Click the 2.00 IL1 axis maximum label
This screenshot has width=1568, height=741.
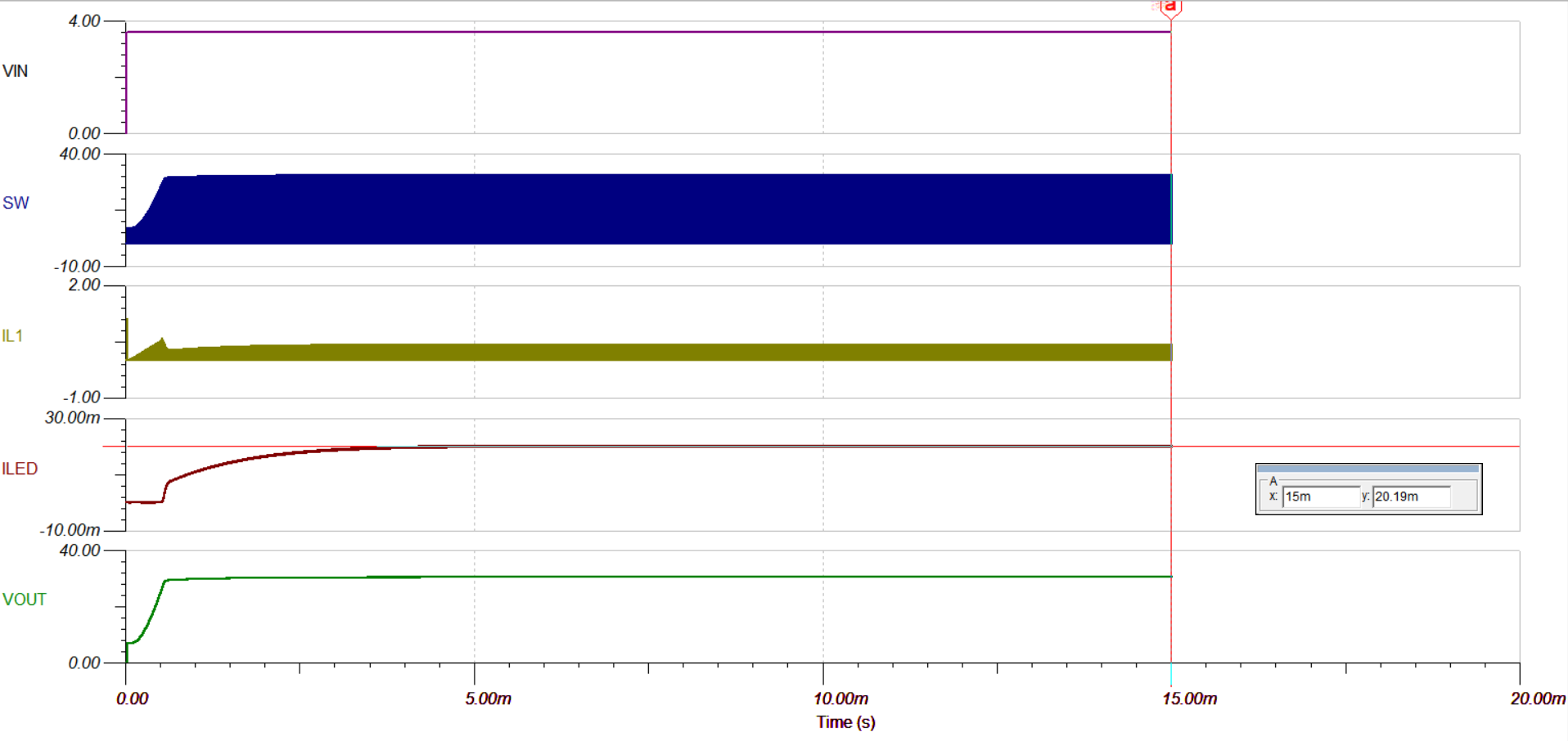[84, 285]
